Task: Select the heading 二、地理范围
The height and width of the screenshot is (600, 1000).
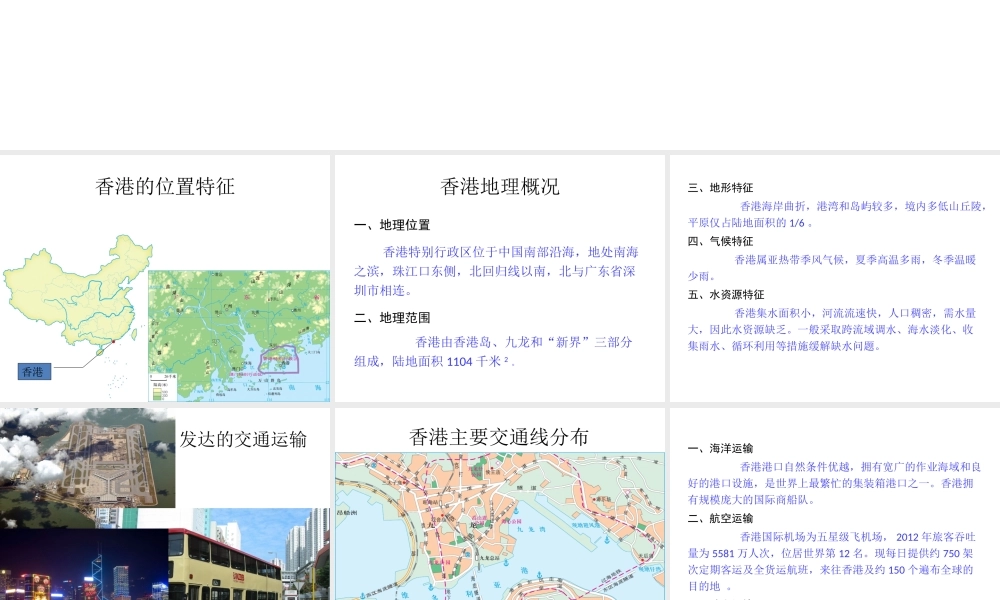Action: tap(392, 318)
